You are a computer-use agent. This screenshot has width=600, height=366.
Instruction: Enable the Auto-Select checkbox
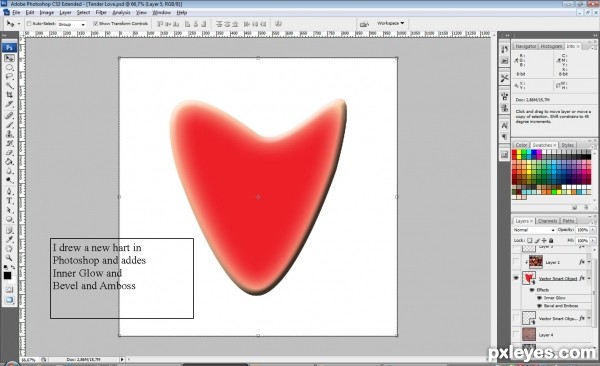(29, 24)
